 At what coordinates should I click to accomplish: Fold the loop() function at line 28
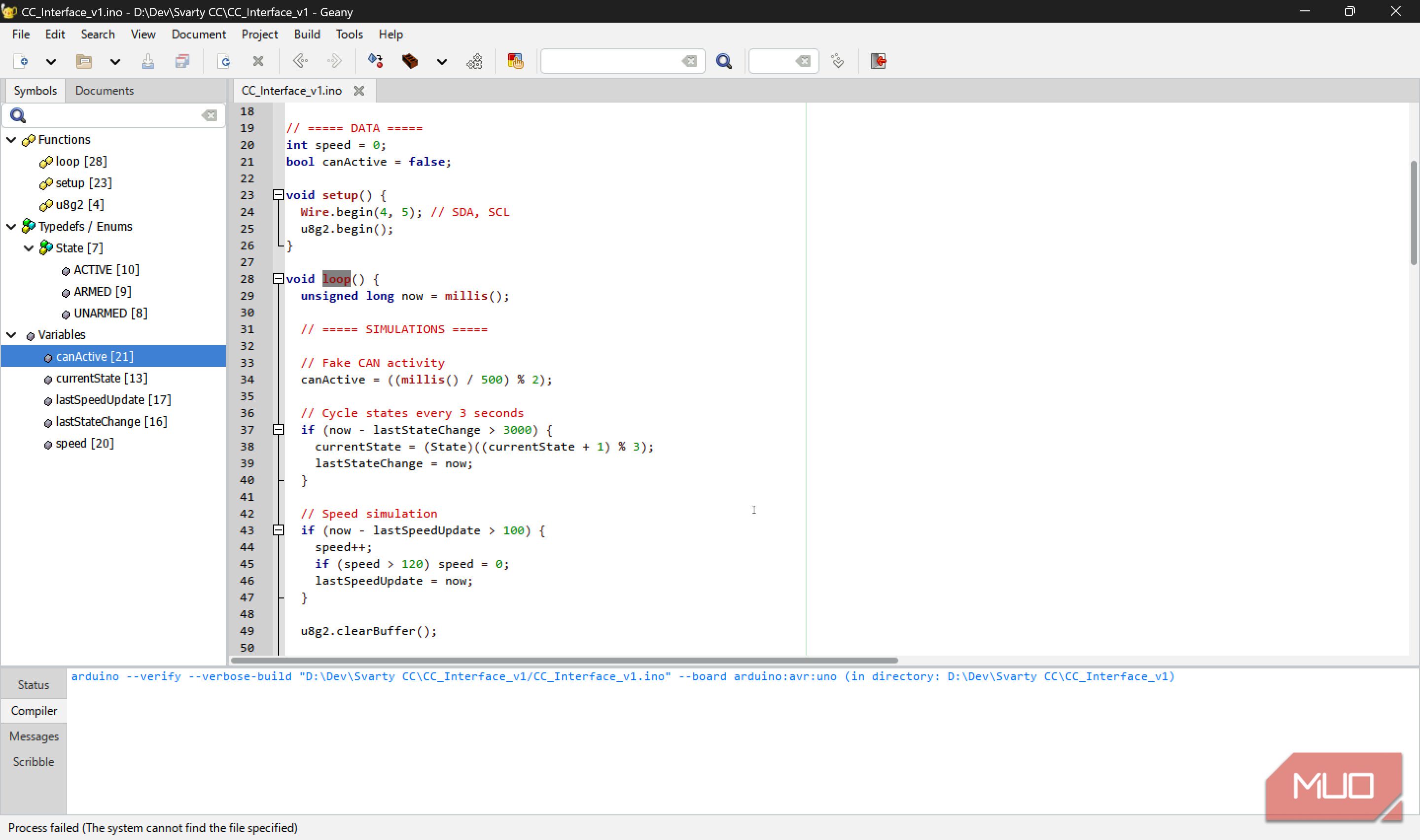click(x=279, y=279)
